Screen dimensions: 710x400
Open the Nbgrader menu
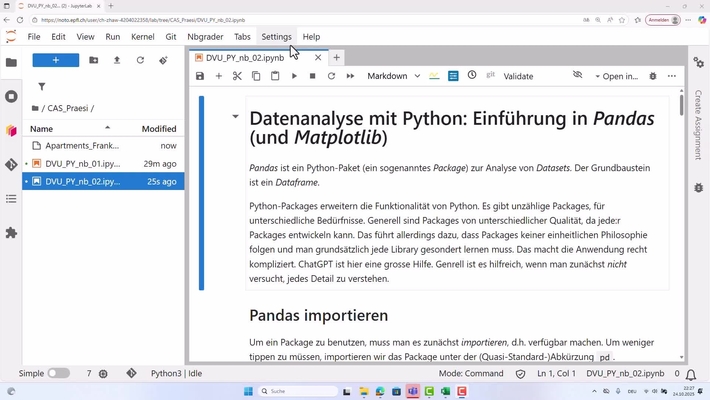click(x=205, y=37)
